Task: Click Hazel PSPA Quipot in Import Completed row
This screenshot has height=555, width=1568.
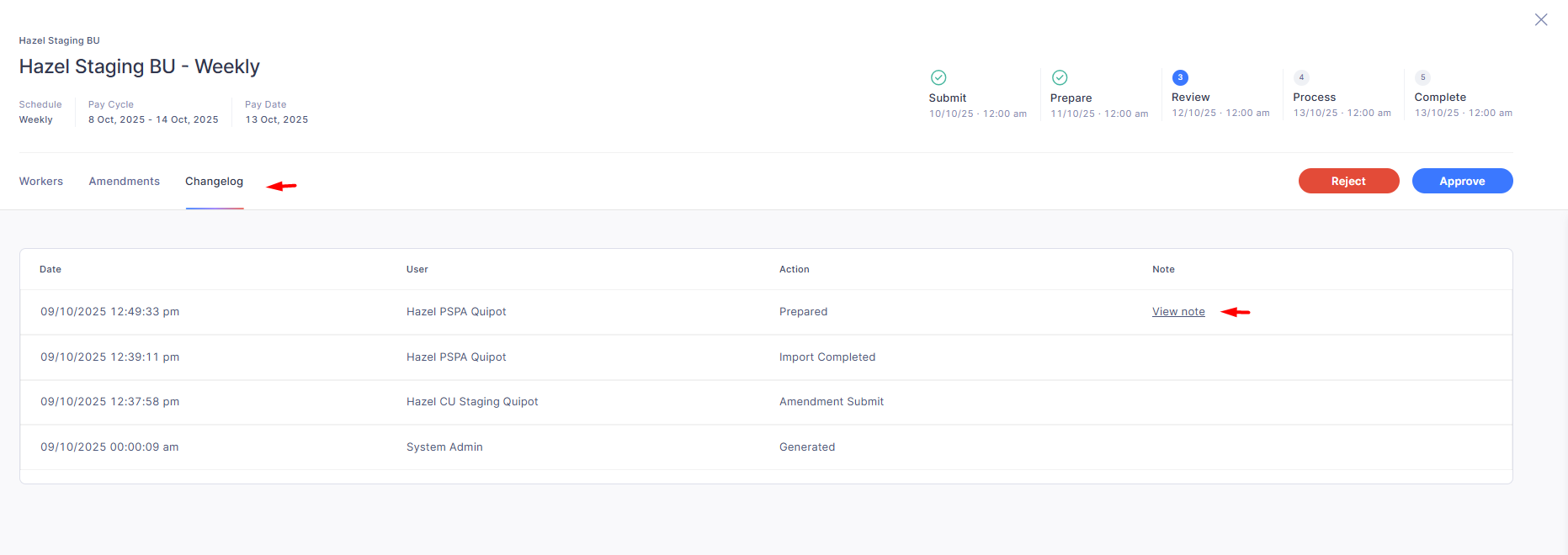Action: coord(456,357)
